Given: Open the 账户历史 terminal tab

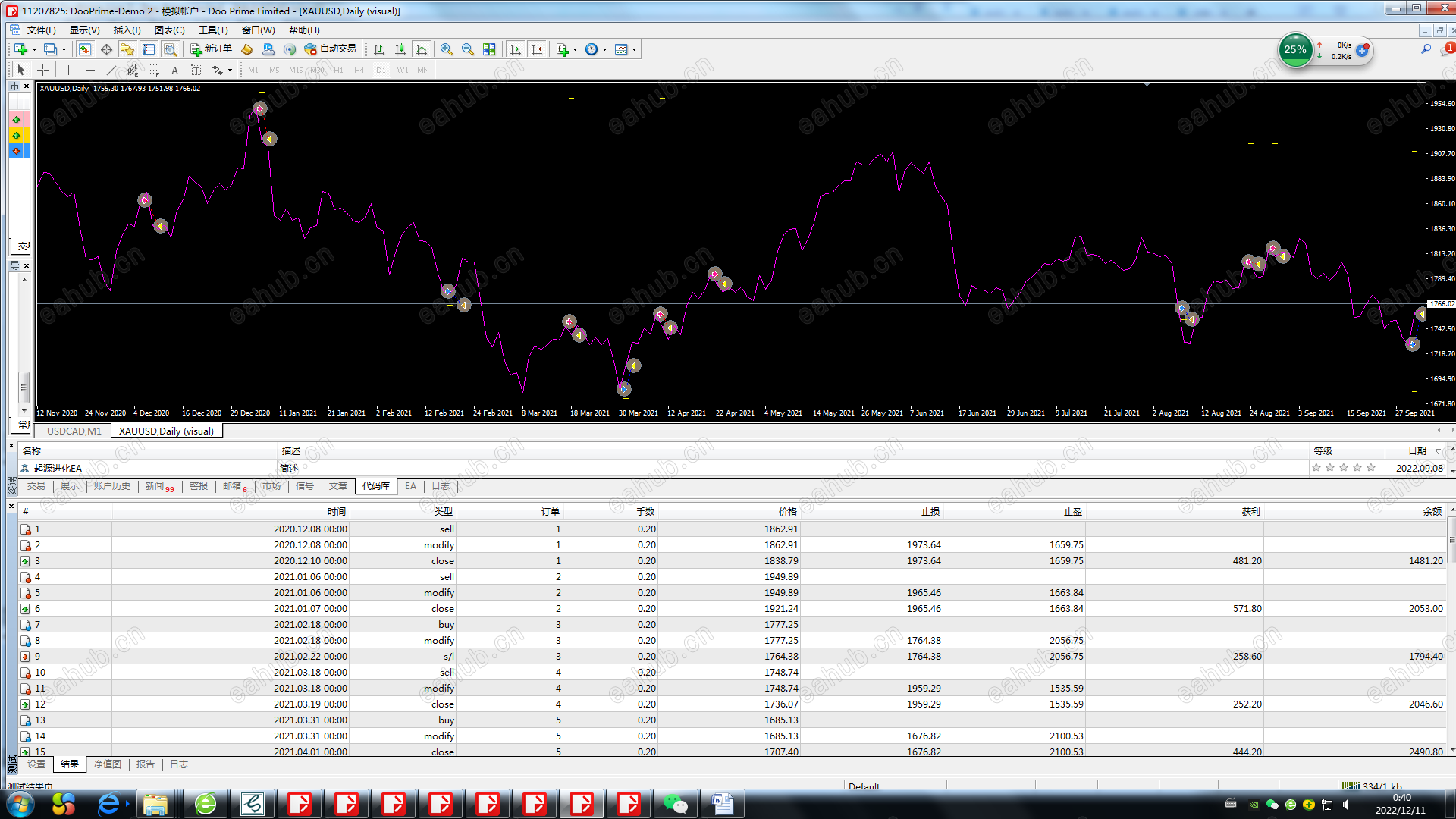Looking at the screenshot, I should coord(111,486).
